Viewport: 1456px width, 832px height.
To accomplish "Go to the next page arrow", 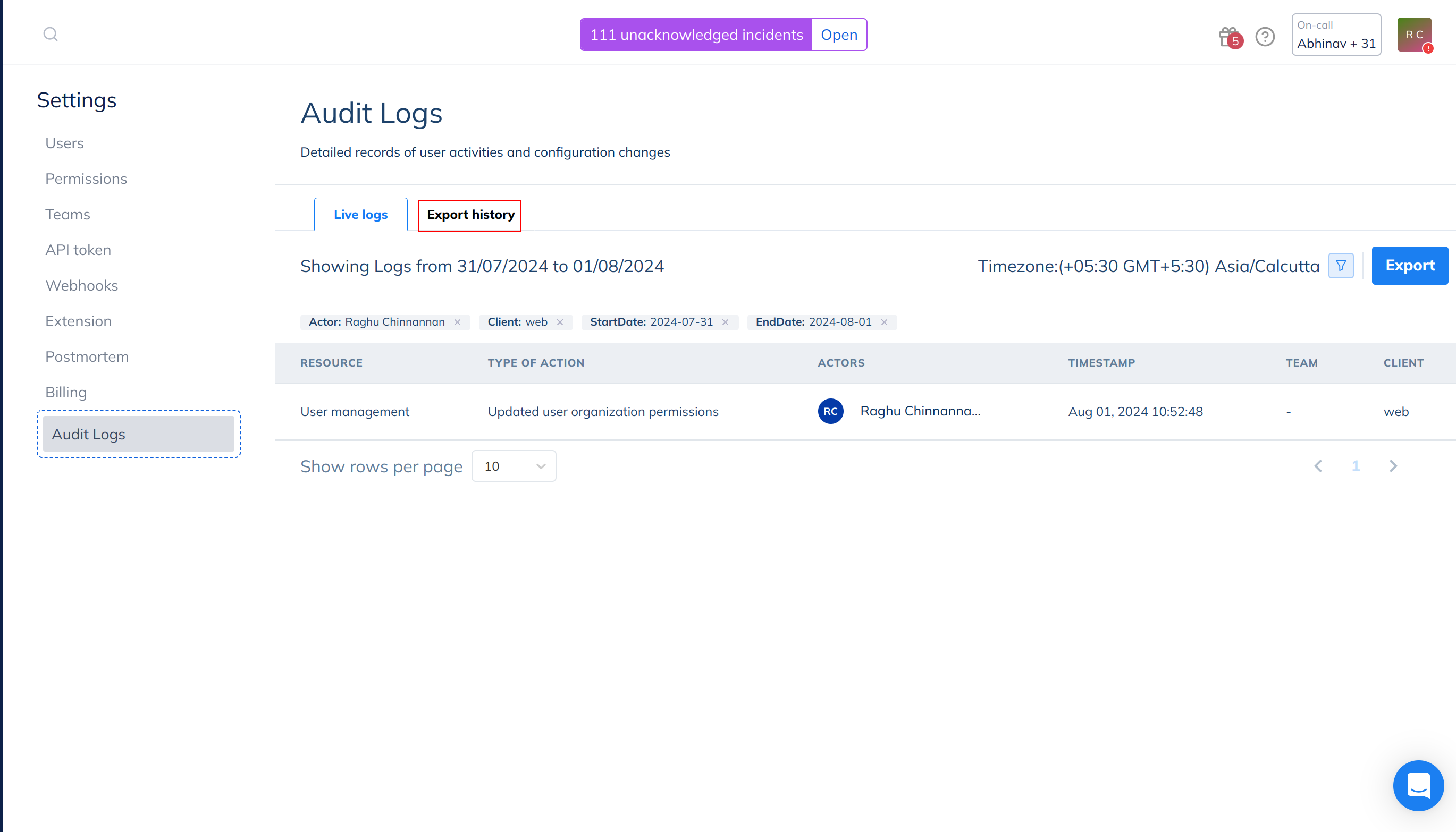I will click(x=1393, y=466).
